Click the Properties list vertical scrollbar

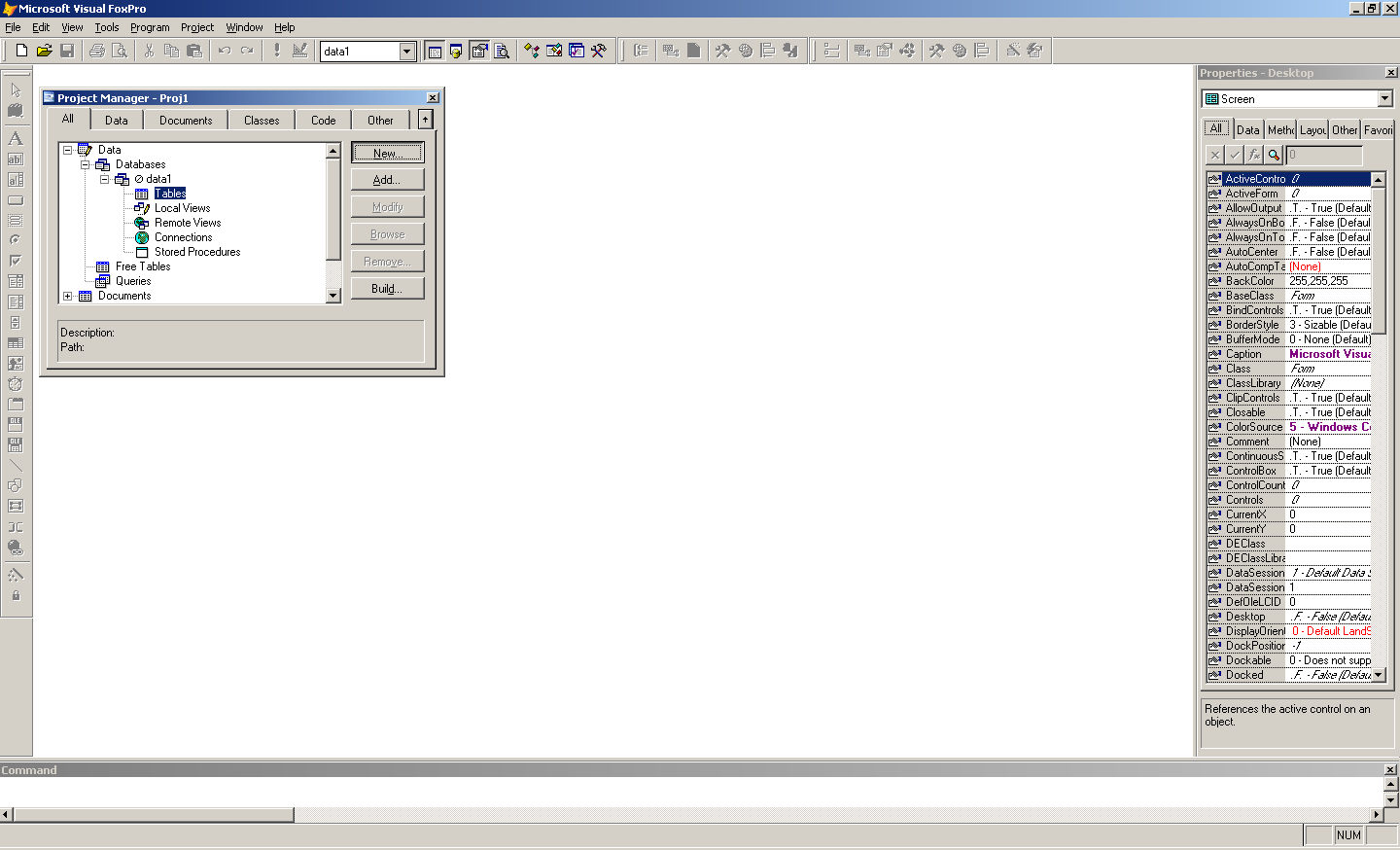click(1379, 426)
